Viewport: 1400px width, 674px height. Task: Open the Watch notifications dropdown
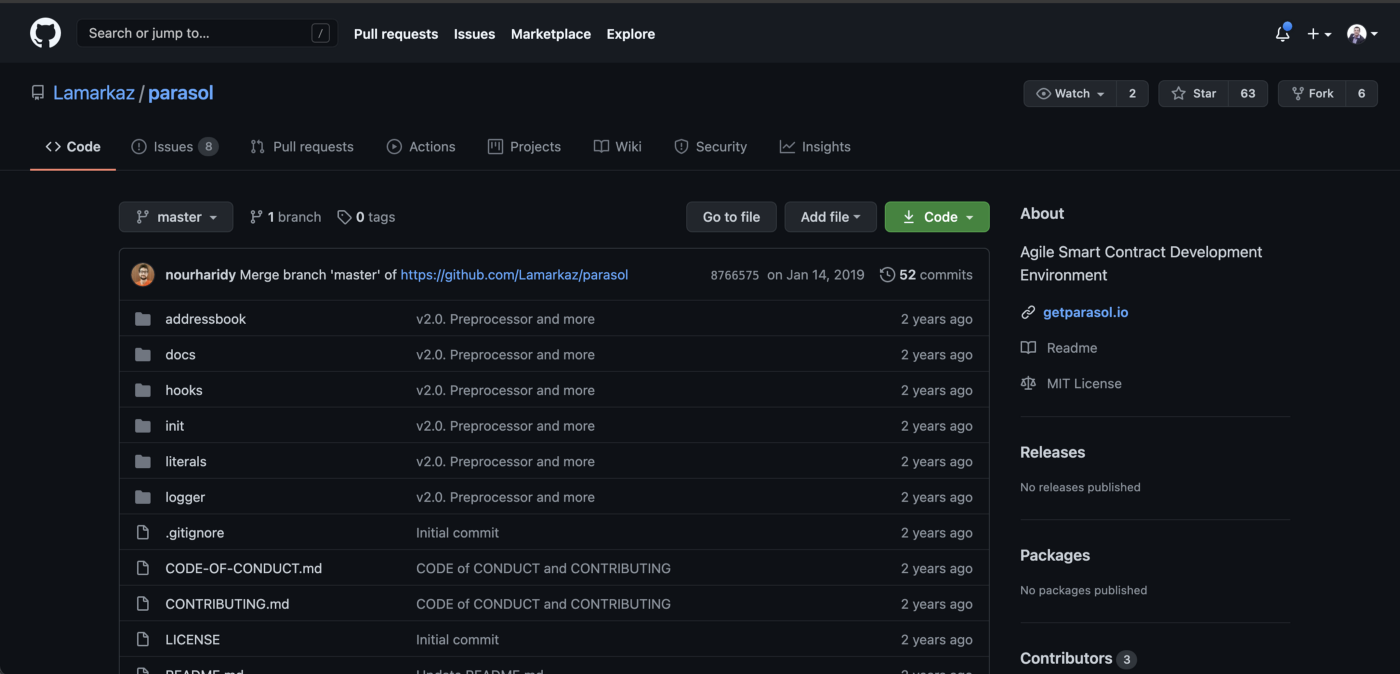[1070, 93]
